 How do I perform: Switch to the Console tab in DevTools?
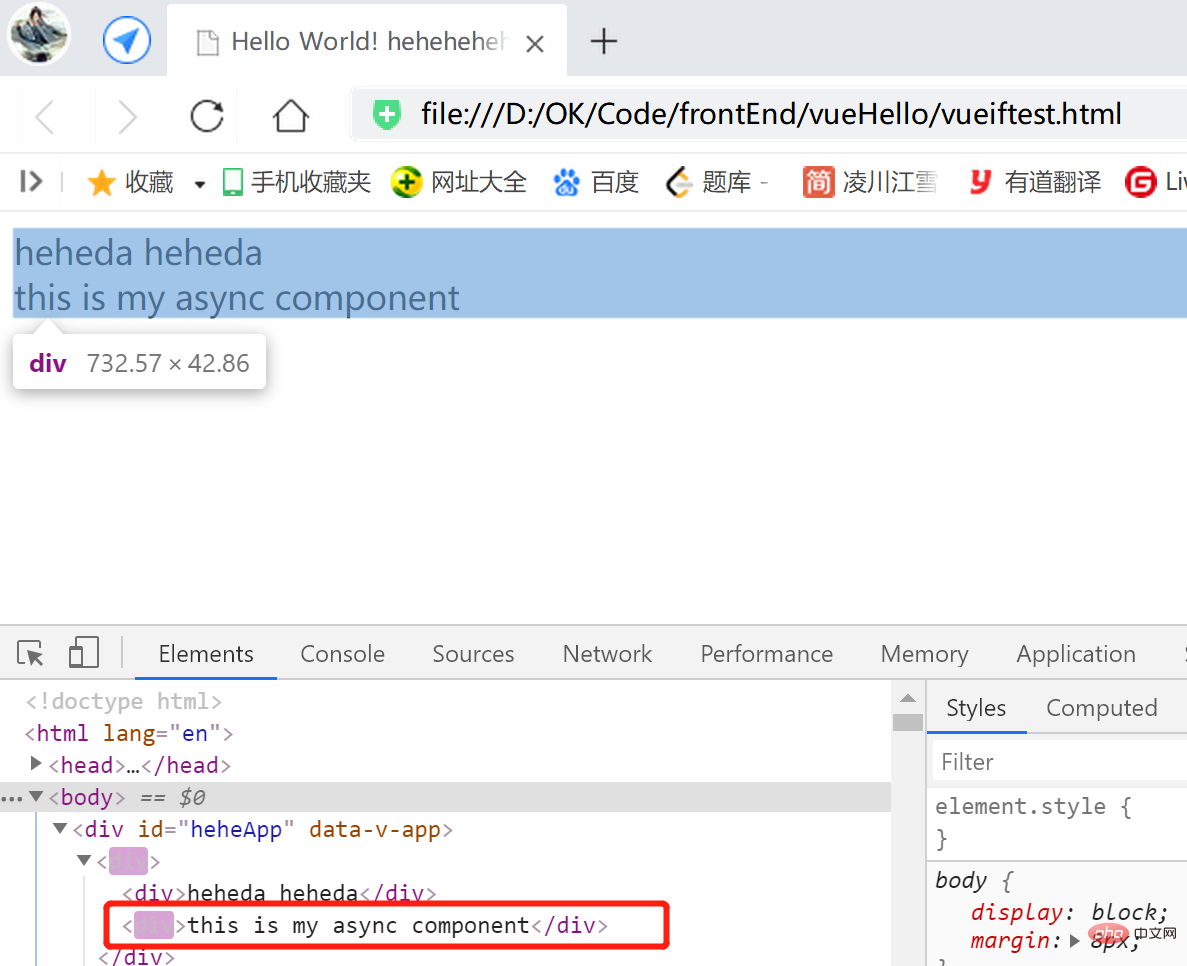click(x=342, y=653)
